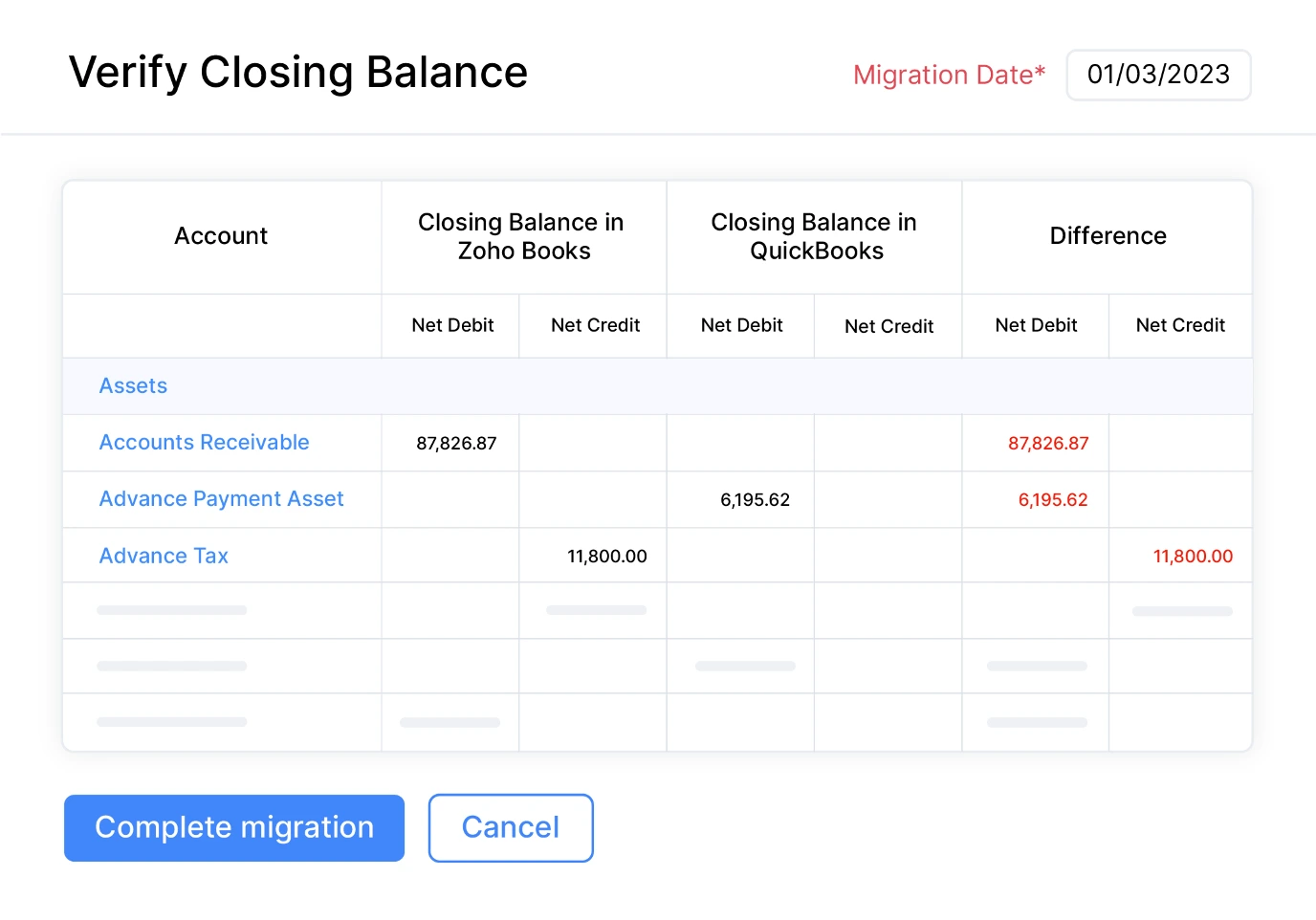Select the Closing Balance in Zoho Books header
The image size is (1316, 920).
(521, 236)
